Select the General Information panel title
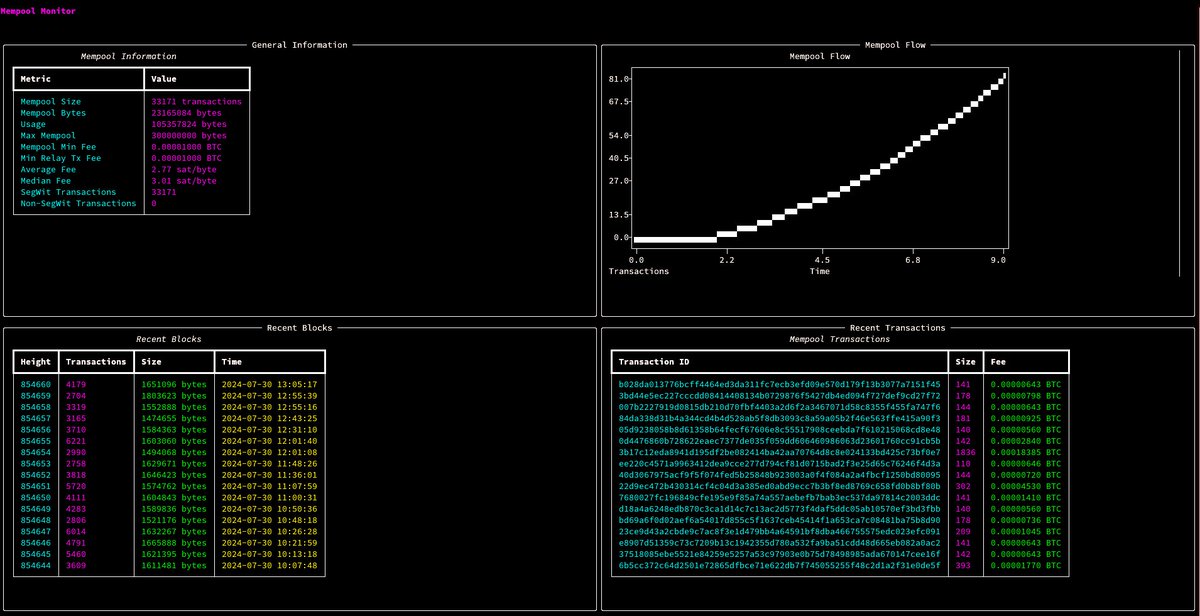Viewport: 1200px width, 616px height. 299,45
